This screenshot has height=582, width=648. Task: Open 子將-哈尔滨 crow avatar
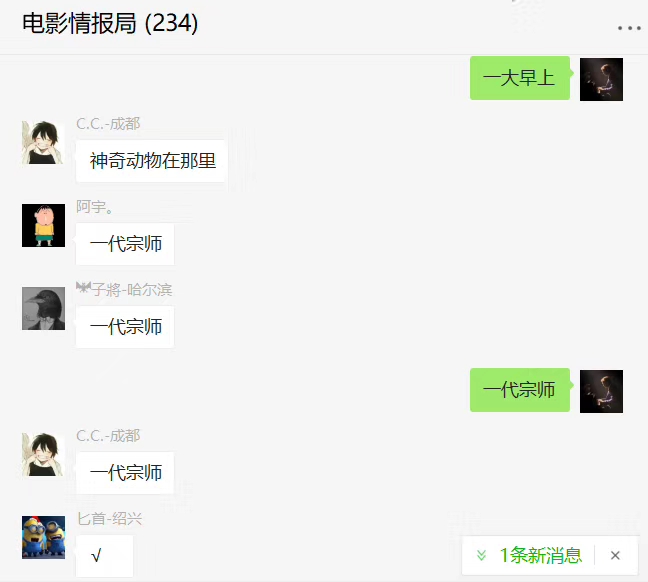pos(43,308)
